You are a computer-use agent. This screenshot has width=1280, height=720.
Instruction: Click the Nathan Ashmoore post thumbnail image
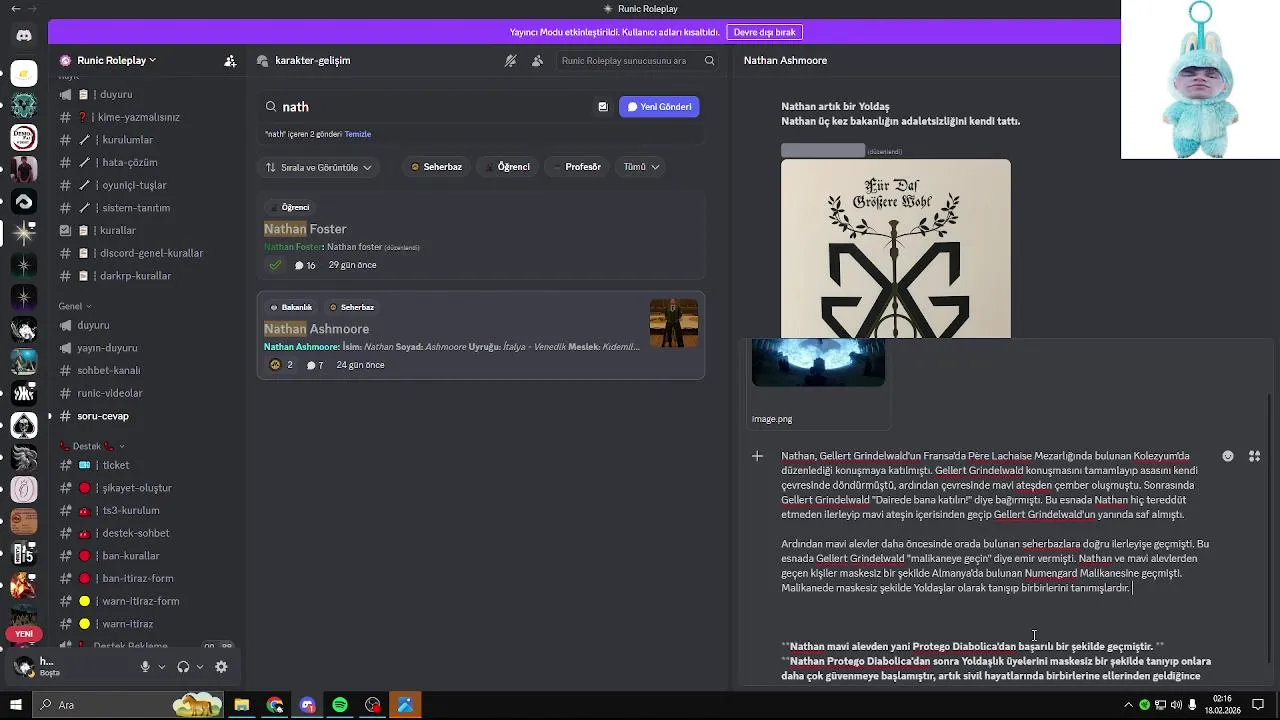click(674, 323)
